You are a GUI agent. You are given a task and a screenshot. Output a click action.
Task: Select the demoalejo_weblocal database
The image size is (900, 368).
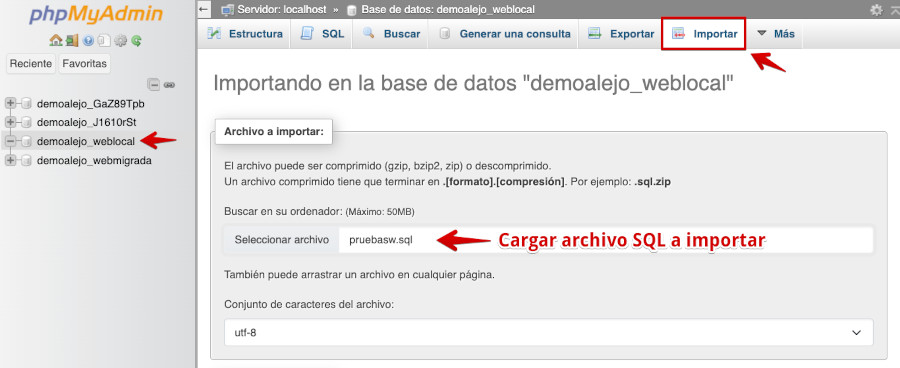click(x=86, y=141)
